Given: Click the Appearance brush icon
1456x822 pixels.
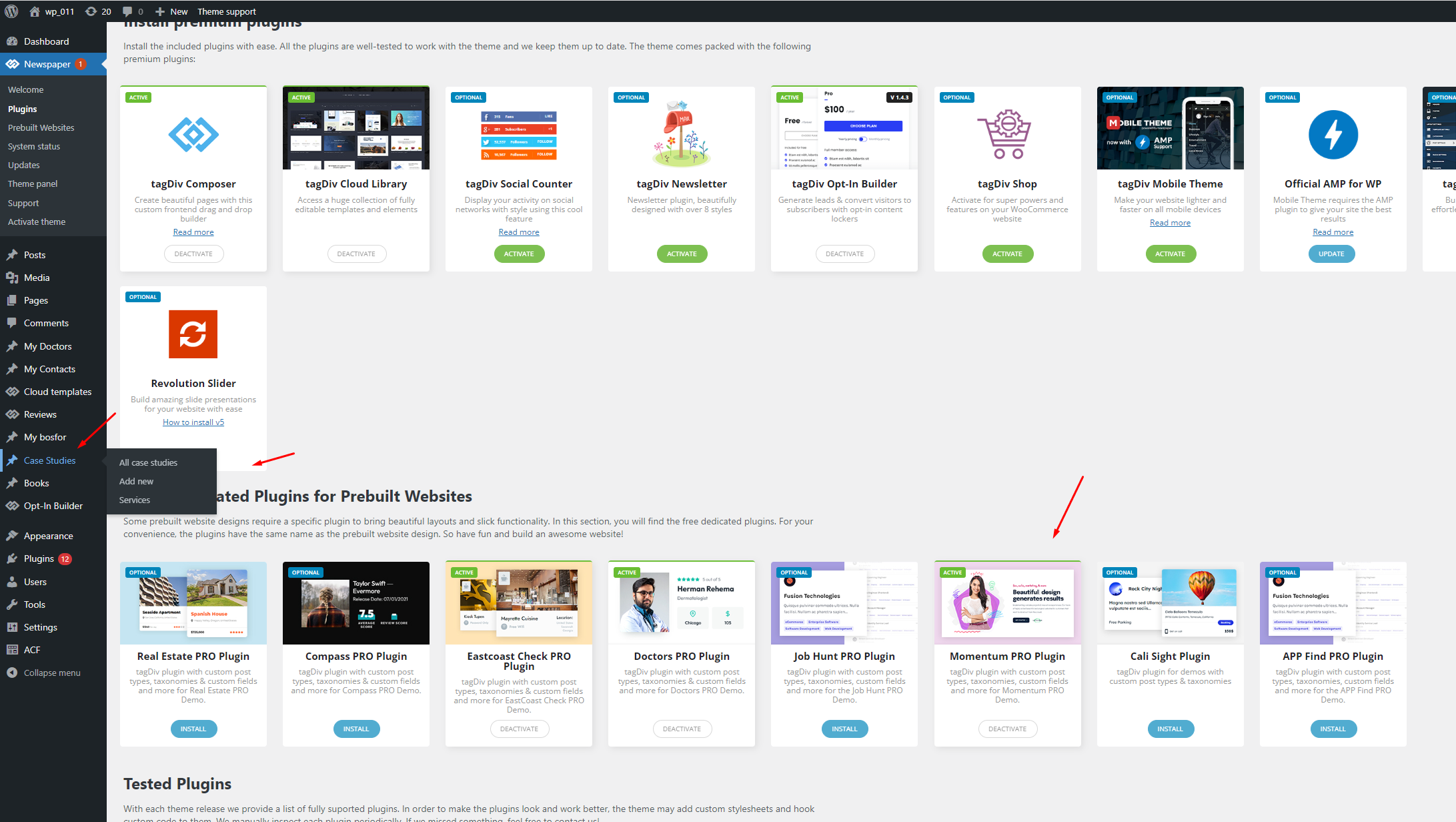Looking at the screenshot, I should click(12, 536).
